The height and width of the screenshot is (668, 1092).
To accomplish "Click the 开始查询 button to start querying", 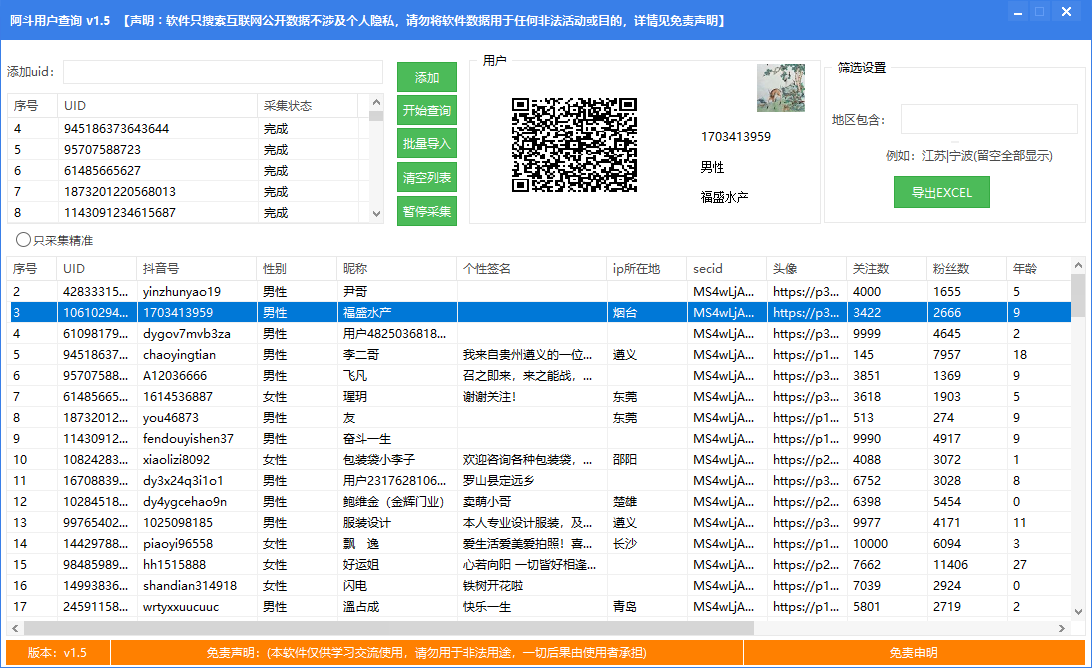I will (426, 110).
